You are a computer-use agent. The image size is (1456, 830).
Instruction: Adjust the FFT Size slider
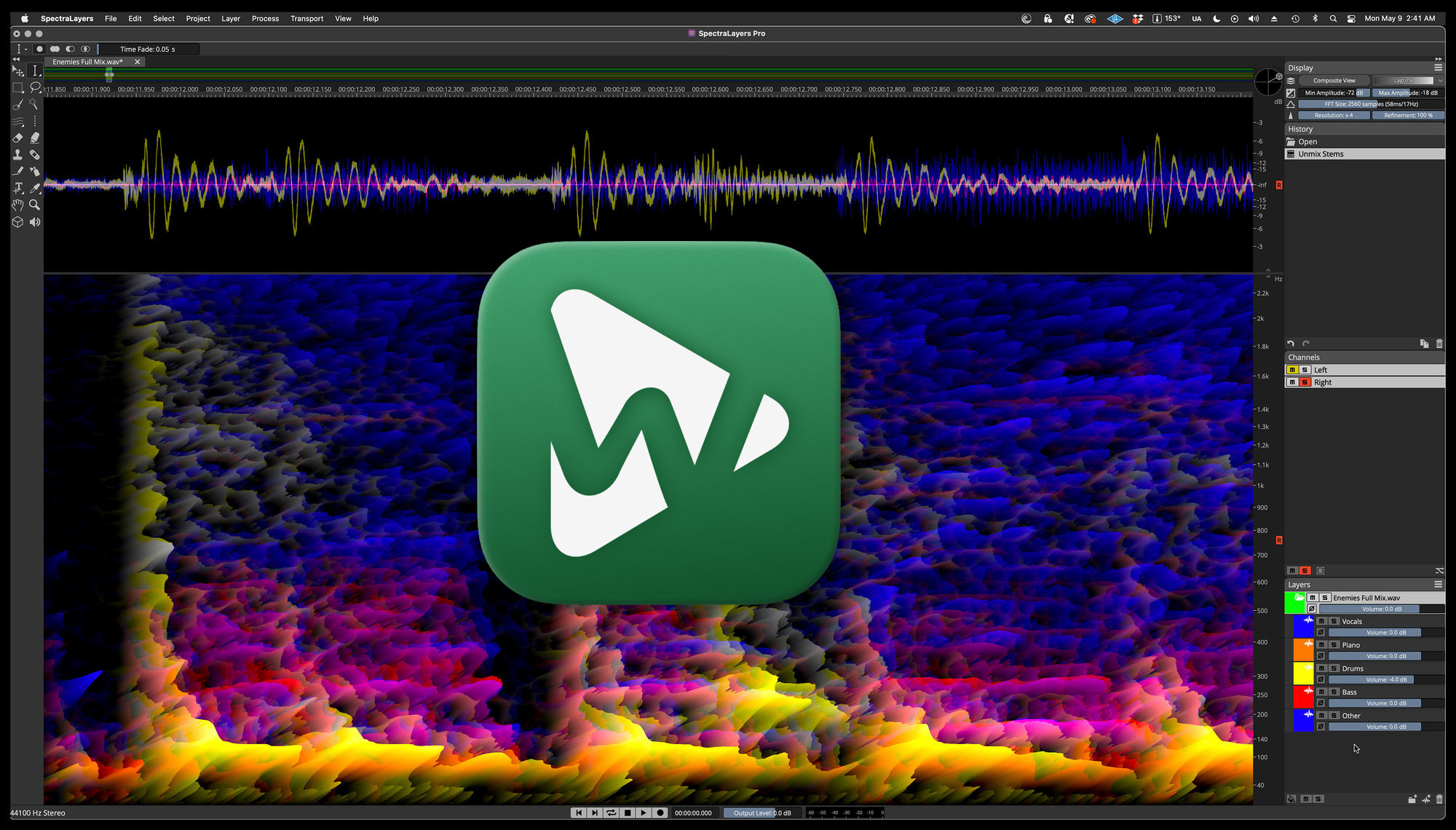pyautogui.click(x=1372, y=104)
